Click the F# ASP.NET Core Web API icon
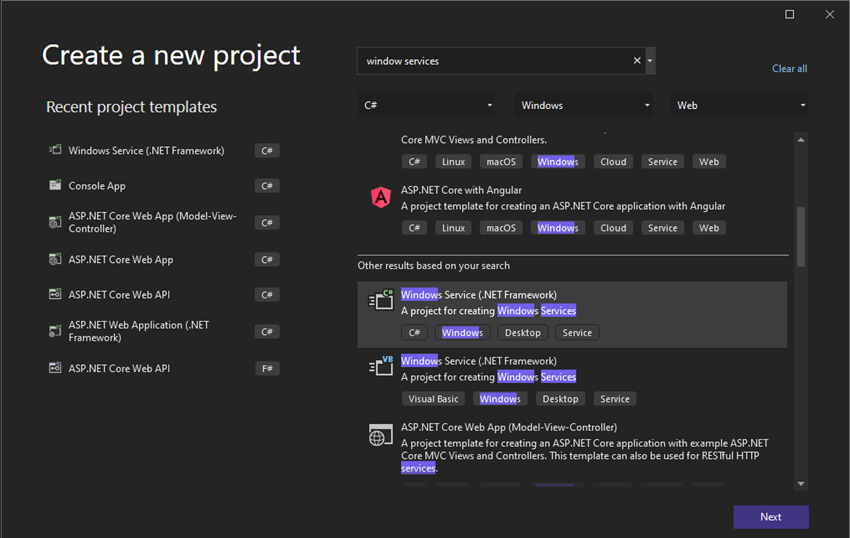 (55, 368)
